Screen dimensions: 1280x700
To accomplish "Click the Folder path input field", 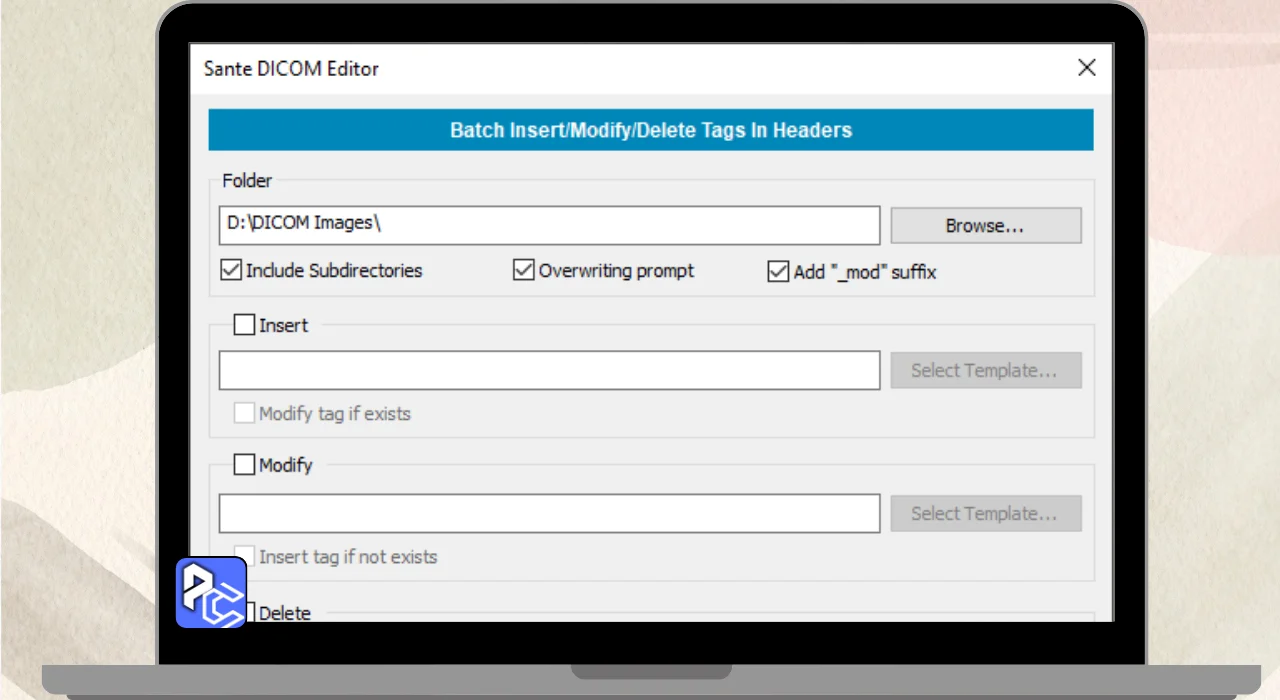I will (x=549, y=225).
